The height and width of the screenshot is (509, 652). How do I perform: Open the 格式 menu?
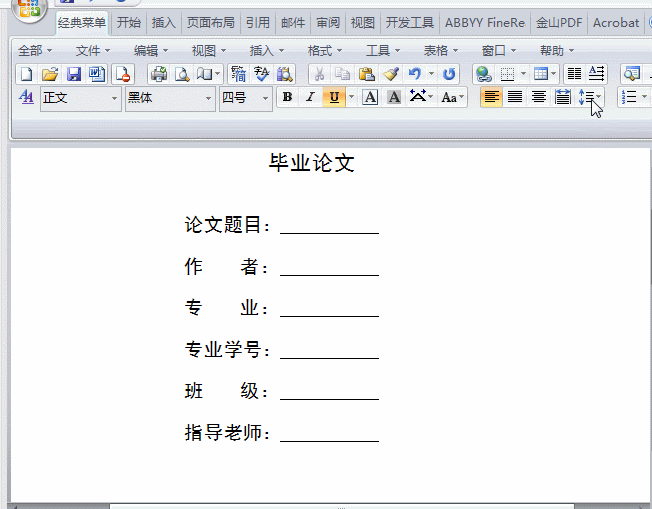(x=324, y=51)
